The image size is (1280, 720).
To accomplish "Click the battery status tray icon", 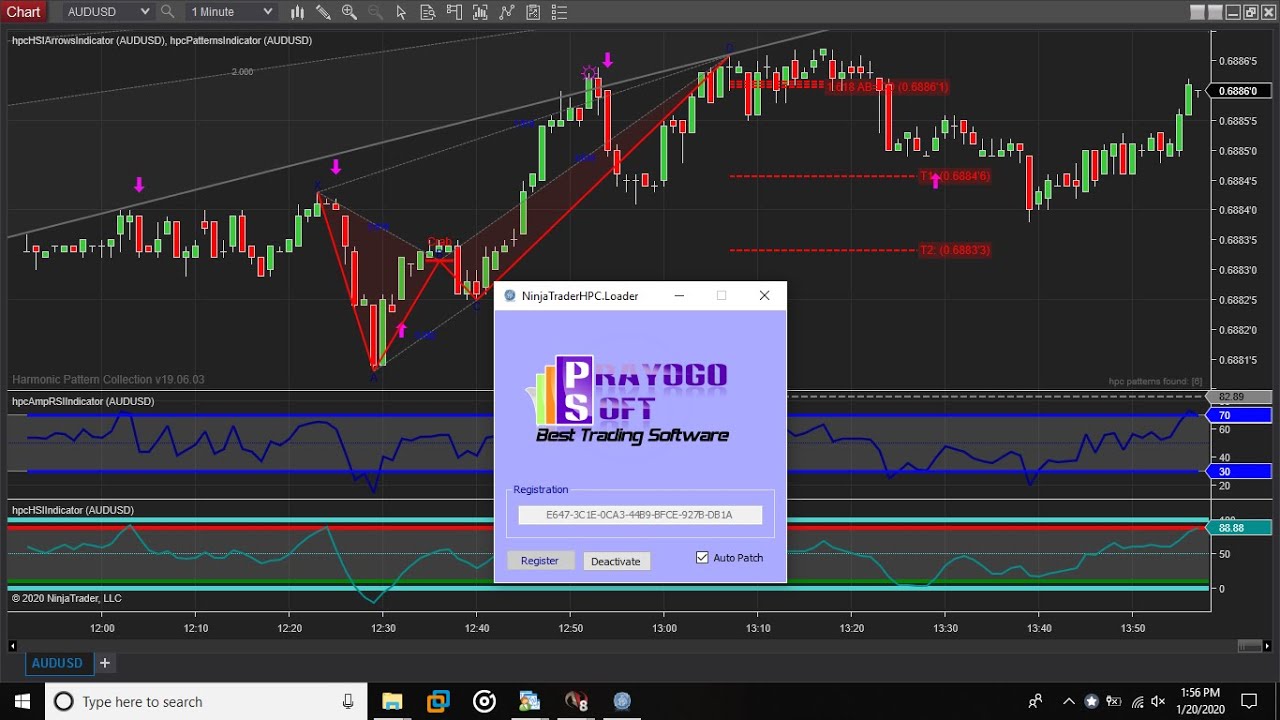I will click(x=1113, y=701).
